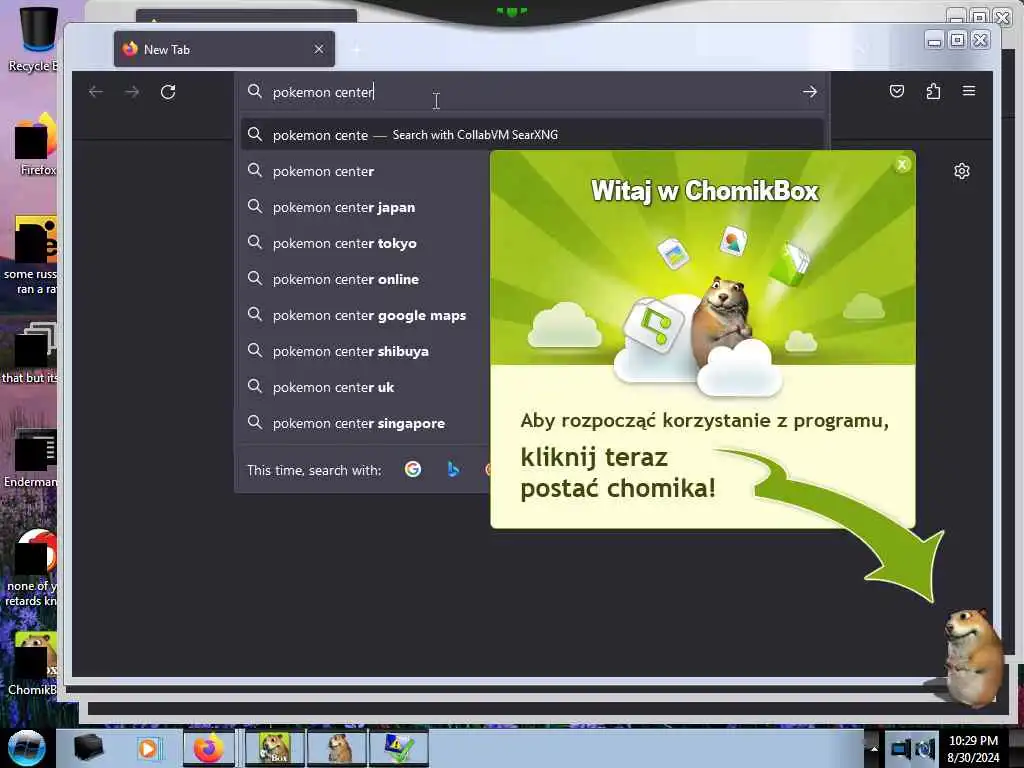Select suggestion 'pokemon center google maps'

pyautogui.click(x=366, y=315)
